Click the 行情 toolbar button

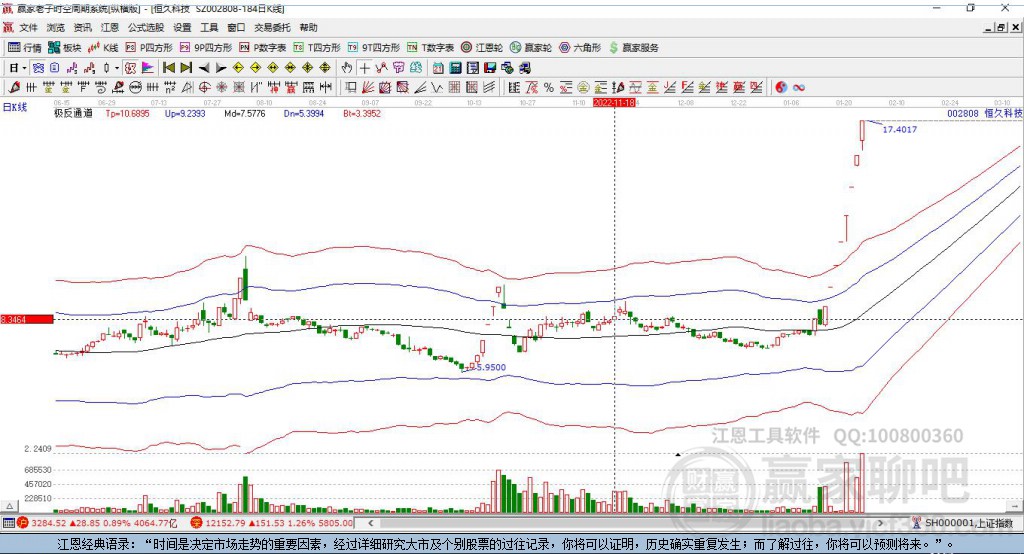25,48
